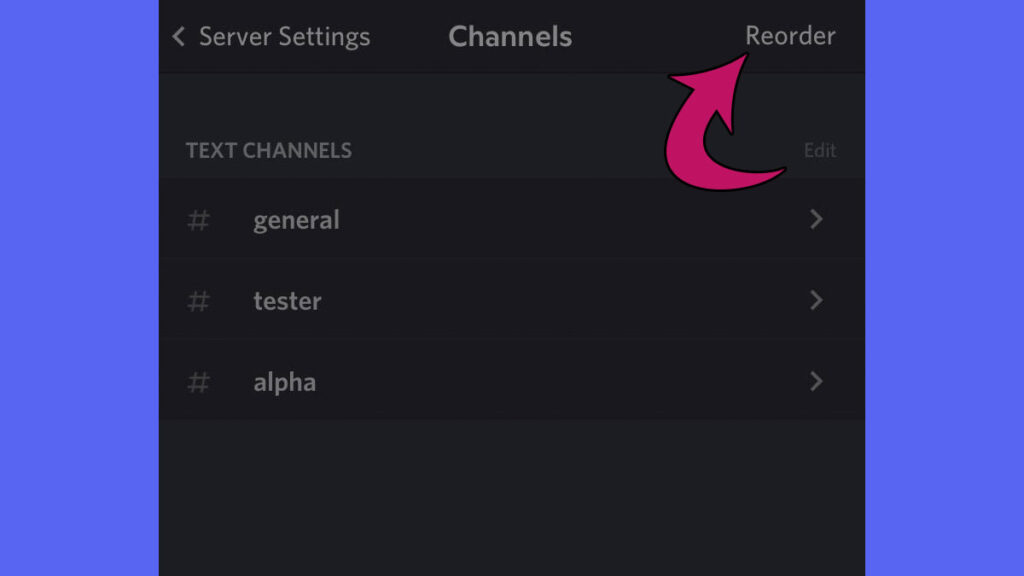The height and width of the screenshot is (576, 1024).
Task: Select Edit next to TEXT CHANNELS
Action: click(820, 150)
